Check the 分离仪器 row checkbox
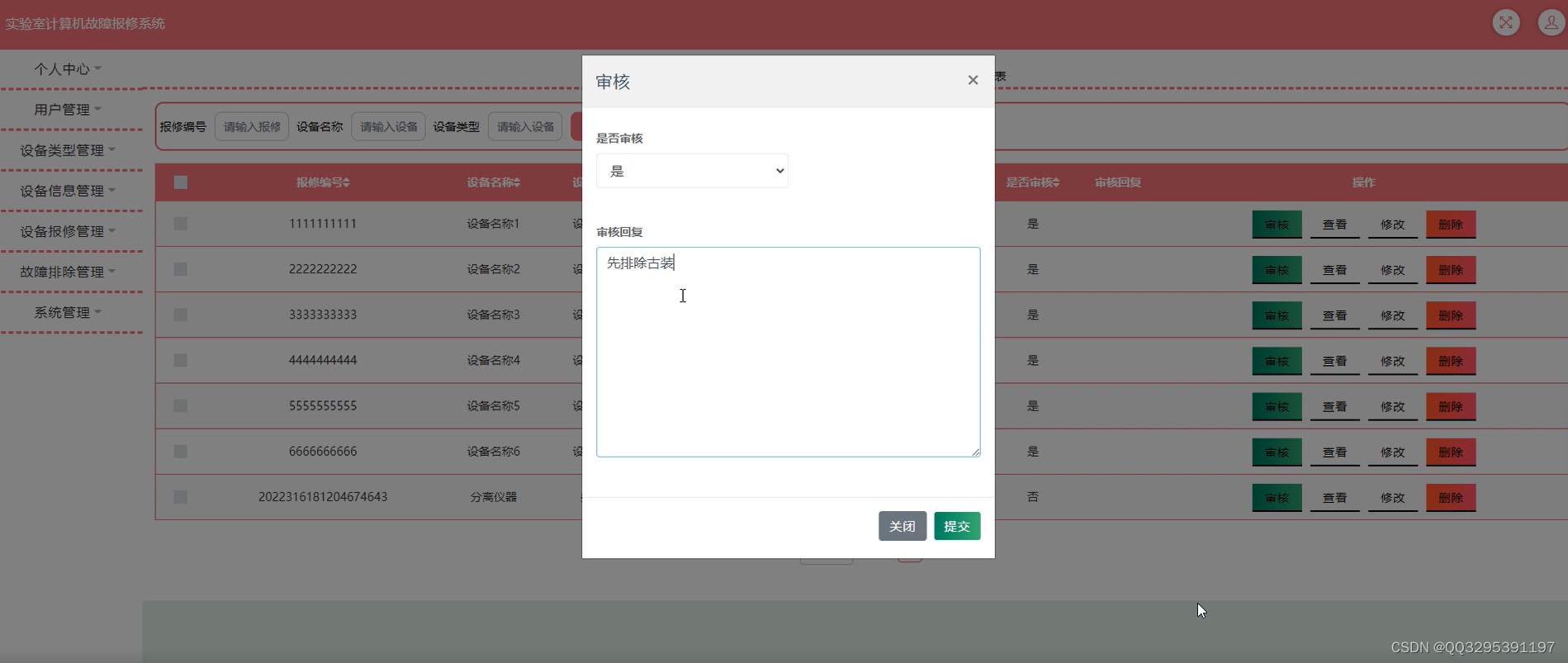The width and height of the screenshot is (1568, 663). [x=181, y=497]
